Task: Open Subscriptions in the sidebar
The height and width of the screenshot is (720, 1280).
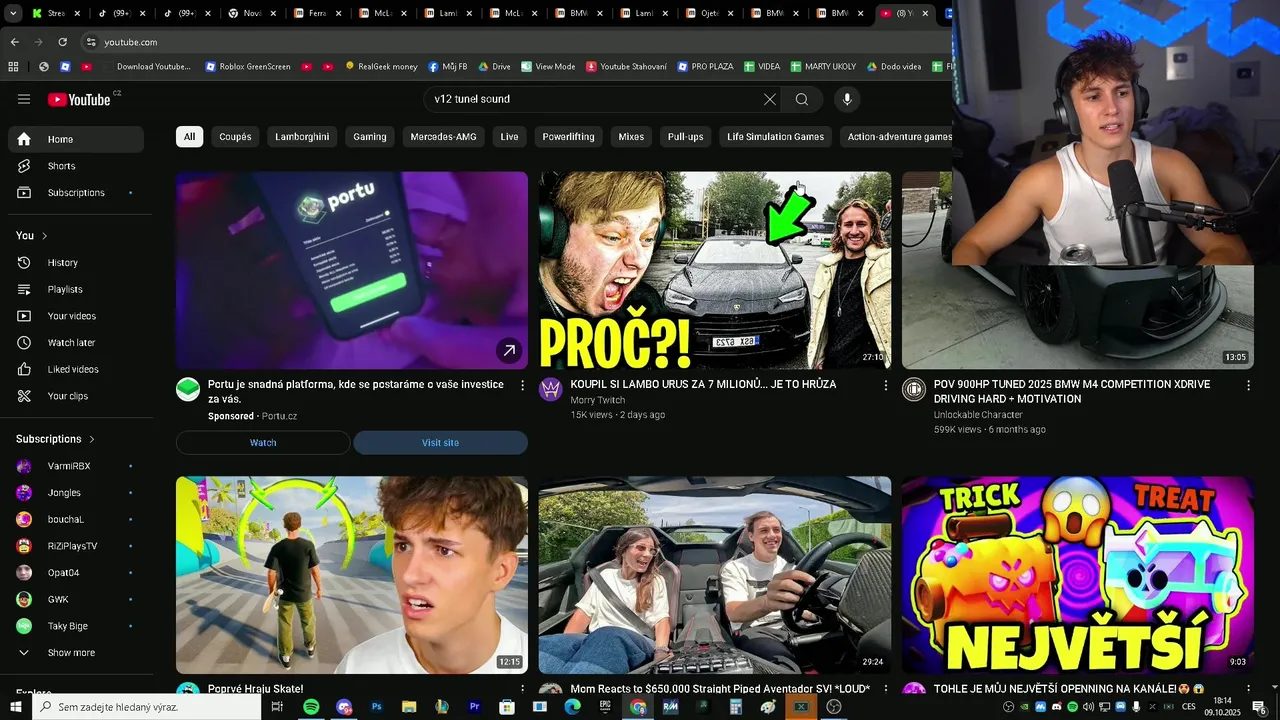Action: (76, 193)
